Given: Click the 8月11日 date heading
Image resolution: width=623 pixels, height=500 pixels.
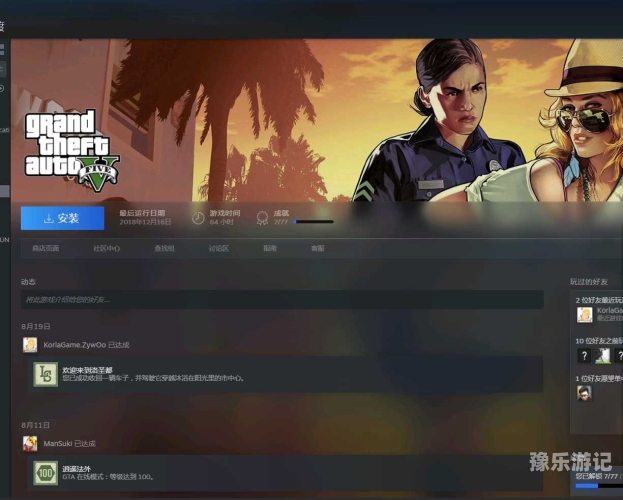Looking at the screenshot, I should (35, 425).
